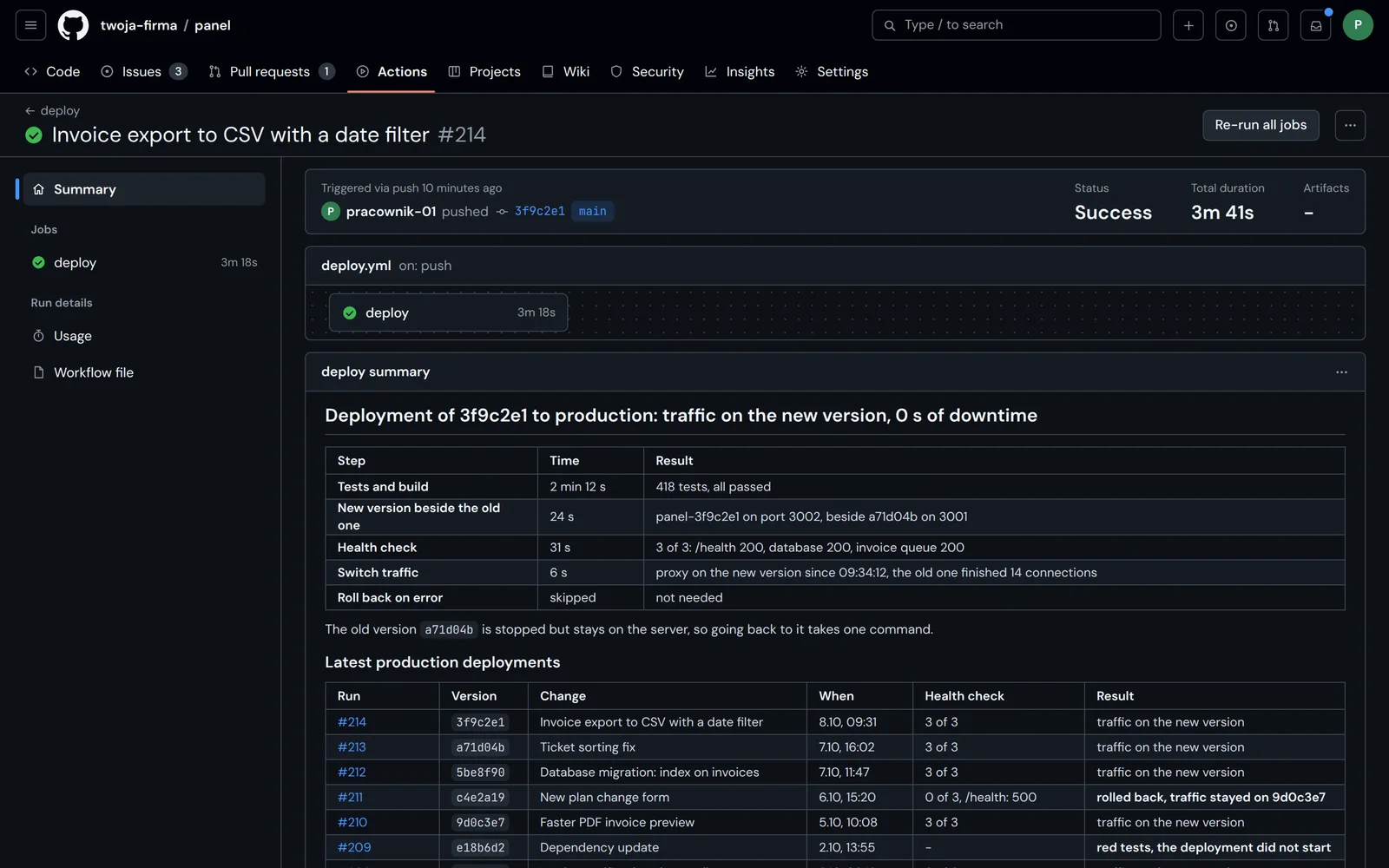1389x868 pixels.
Task: Click 'rolled back, traffic stayed on 9d0c3e7'
Action: (1211, 798)
